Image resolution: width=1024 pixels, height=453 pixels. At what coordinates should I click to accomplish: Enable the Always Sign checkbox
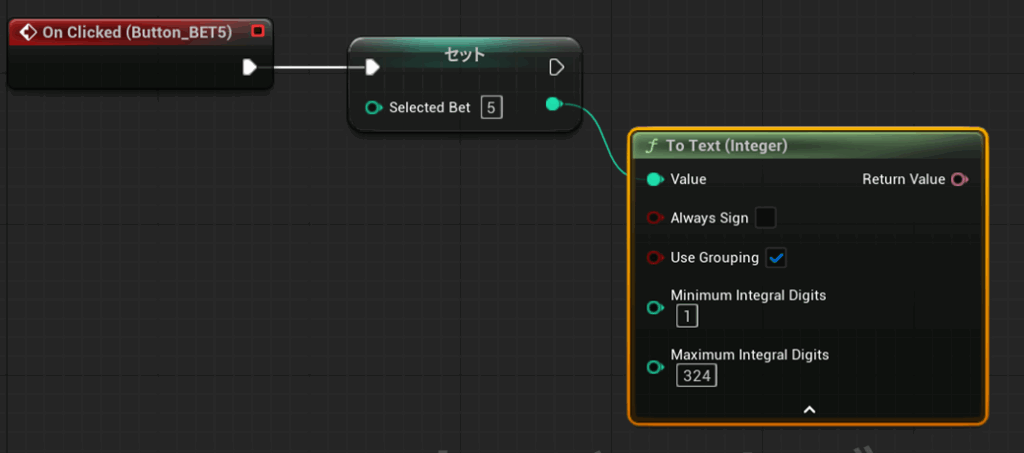pyautogui.click(x=765, y=218)
